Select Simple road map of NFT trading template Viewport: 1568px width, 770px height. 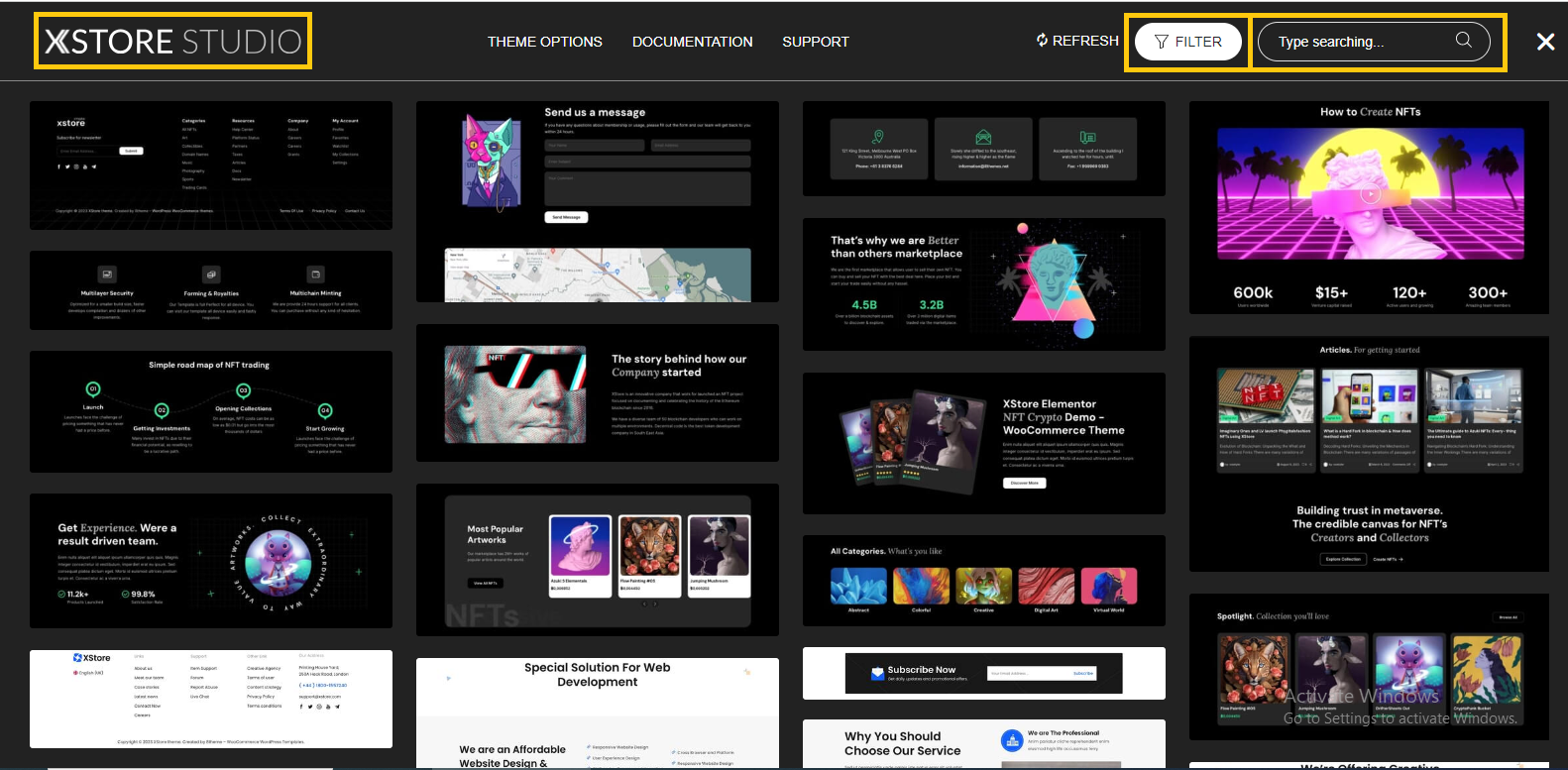(211, 411)
